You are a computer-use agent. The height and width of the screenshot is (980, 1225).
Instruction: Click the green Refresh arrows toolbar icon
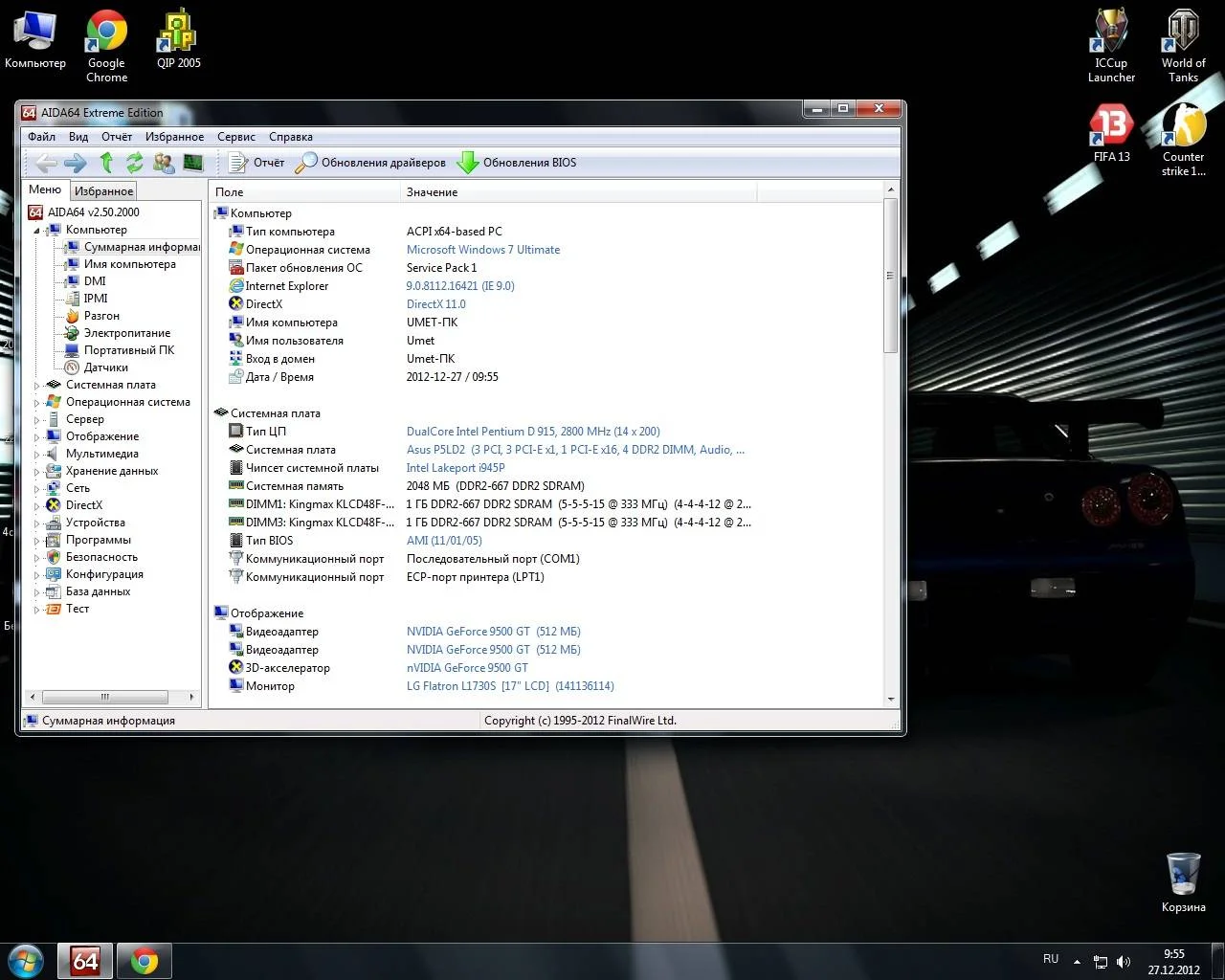[x=135, y=163]
